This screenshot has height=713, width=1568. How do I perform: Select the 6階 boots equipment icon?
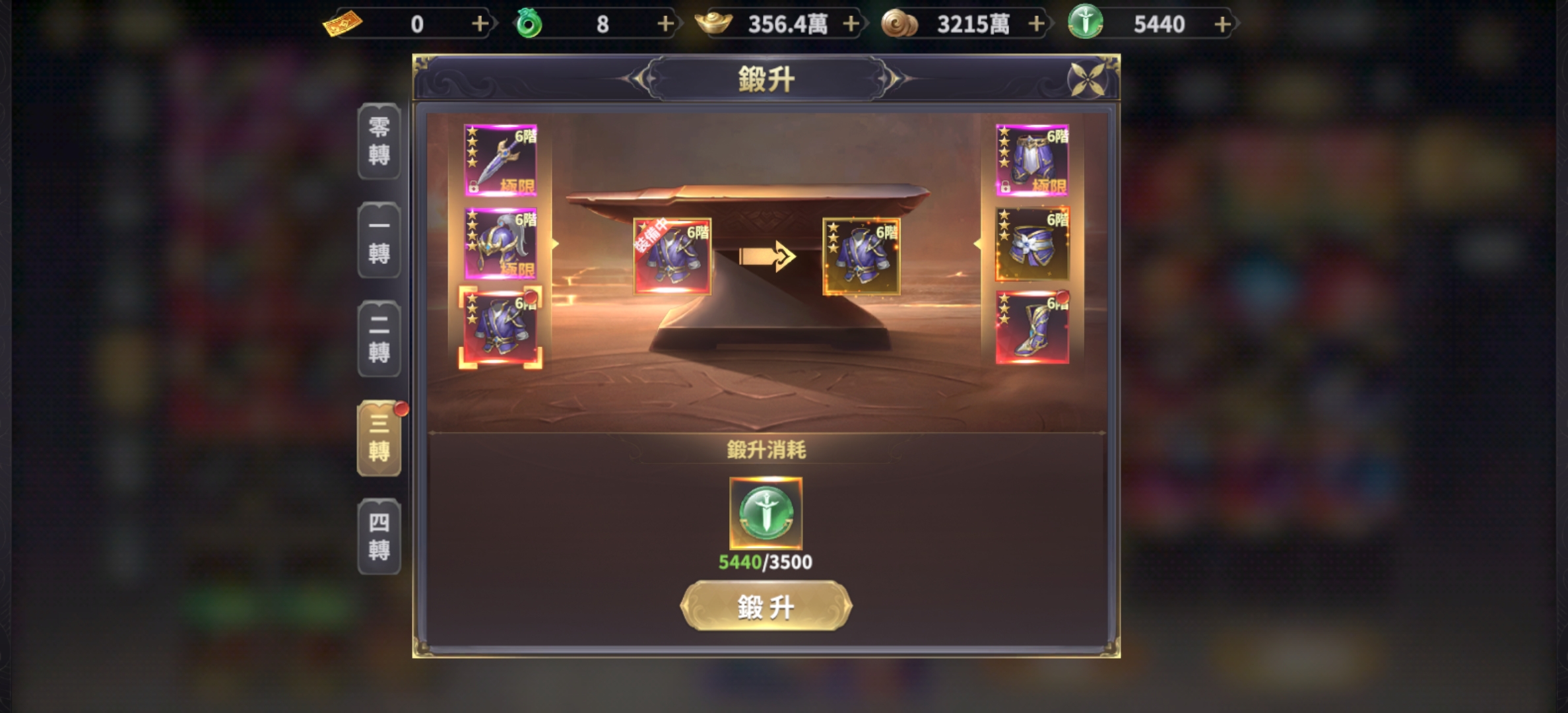(1032, 327)
